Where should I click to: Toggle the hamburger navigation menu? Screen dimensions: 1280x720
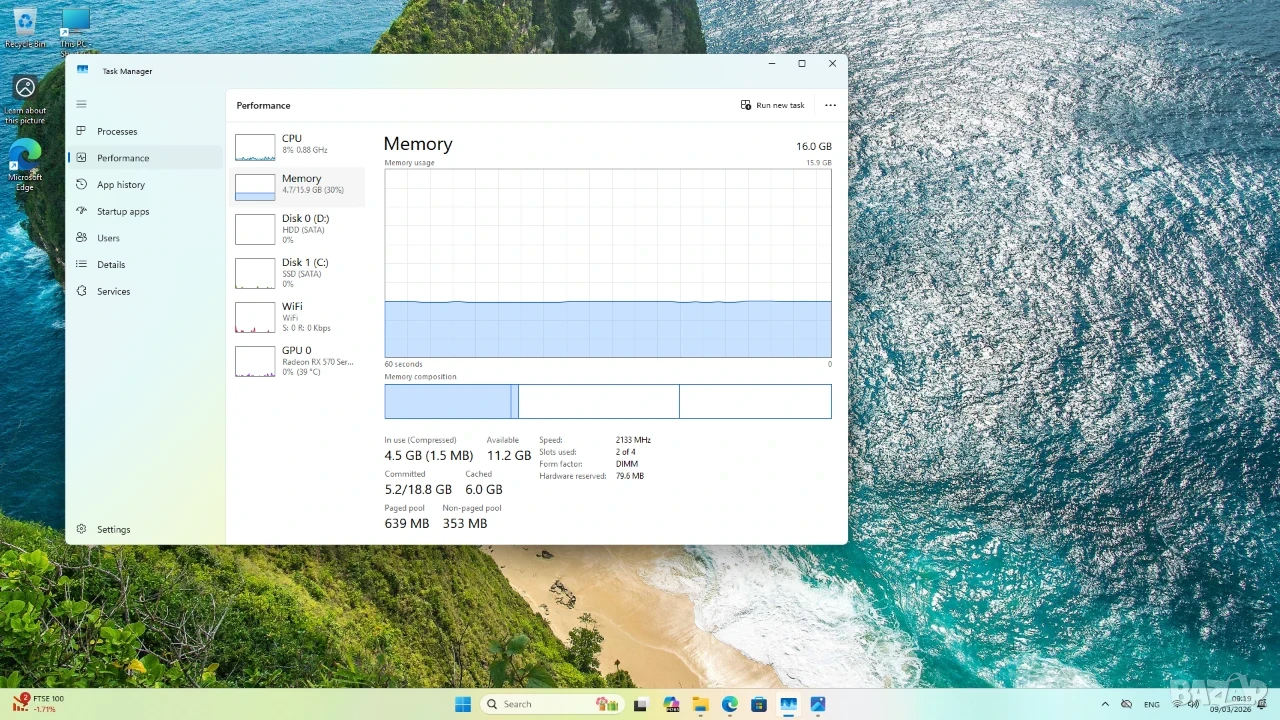click(82, 104)
